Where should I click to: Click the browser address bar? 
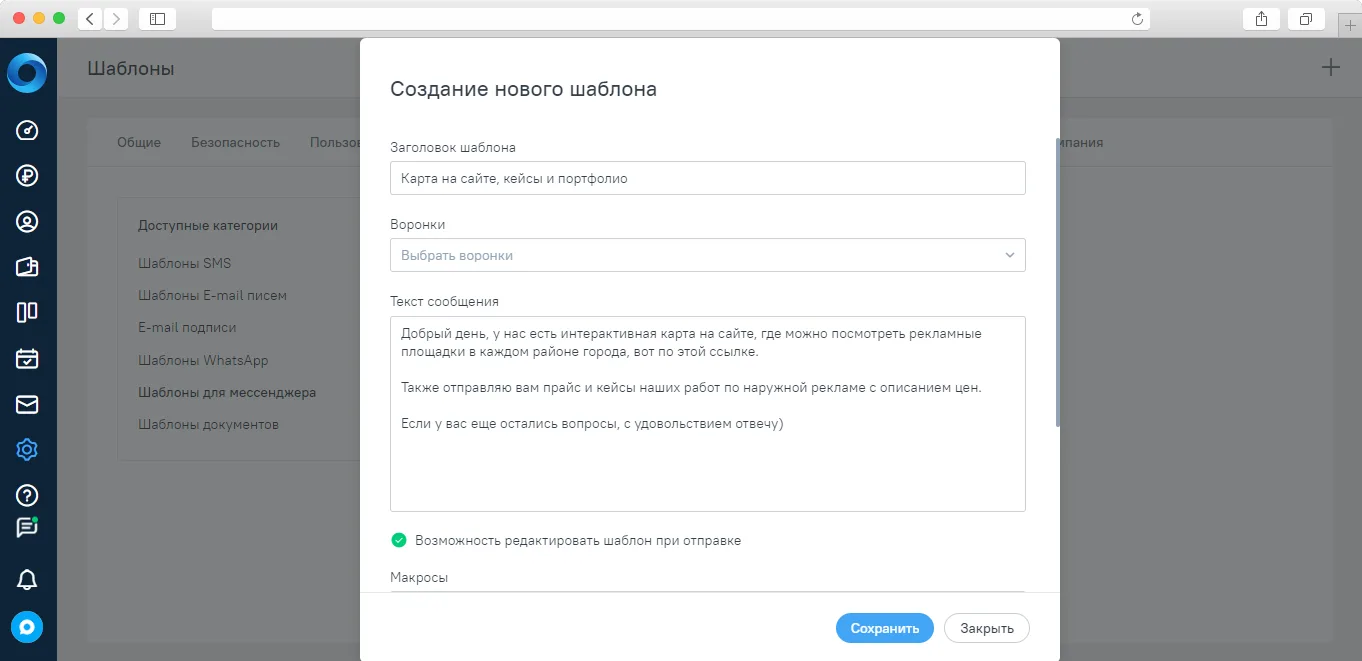[680, 18]
